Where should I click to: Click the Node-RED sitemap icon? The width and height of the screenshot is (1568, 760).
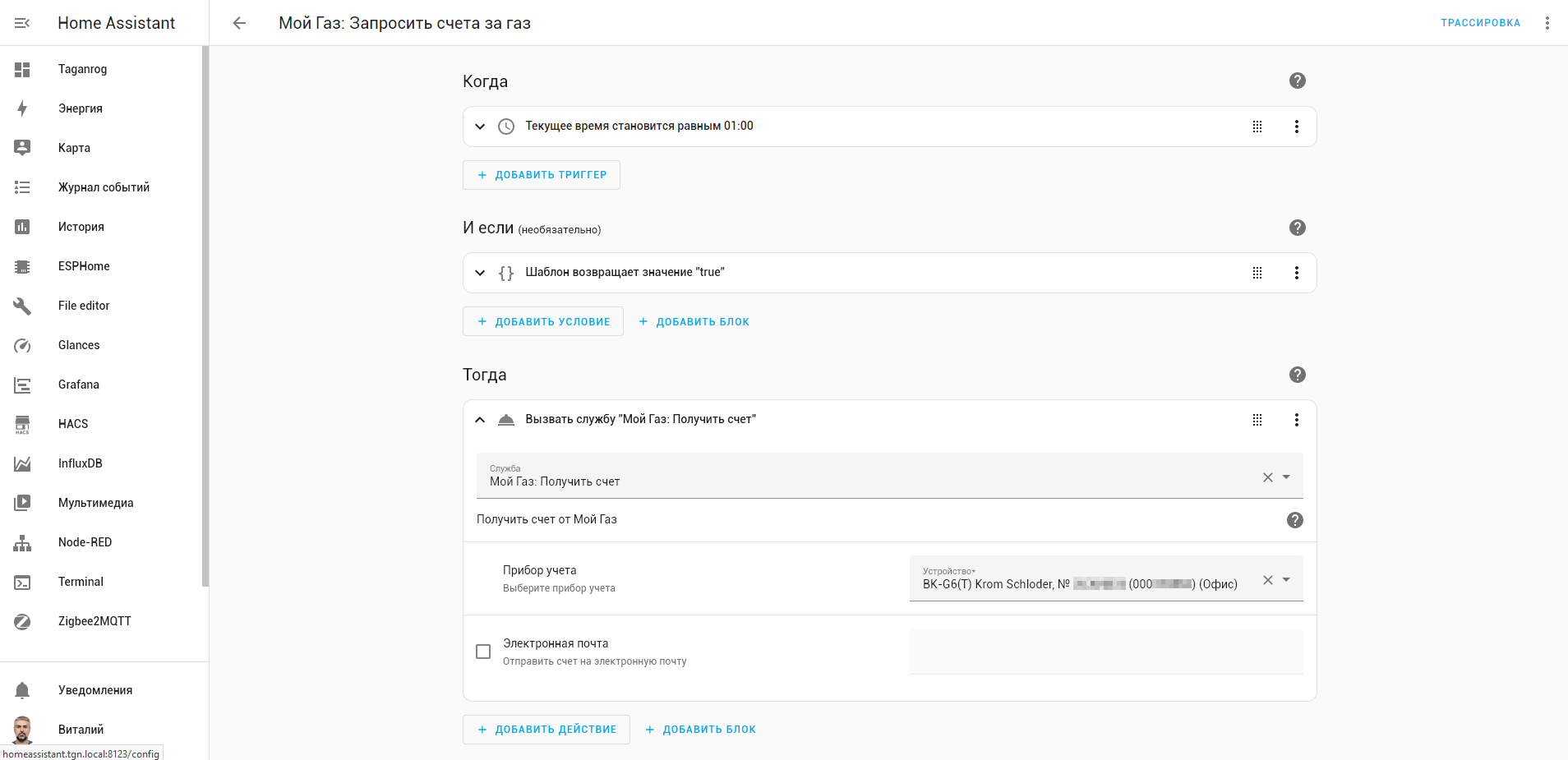[22, 542]
